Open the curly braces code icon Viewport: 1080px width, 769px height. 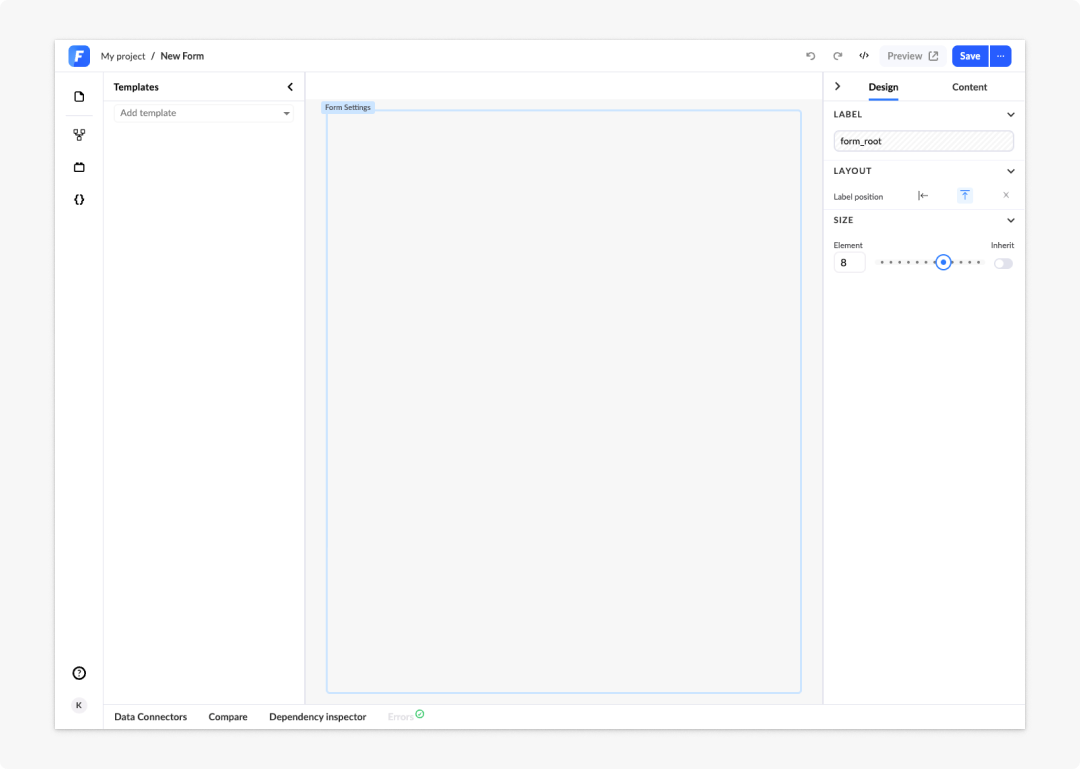coord(79,200)
